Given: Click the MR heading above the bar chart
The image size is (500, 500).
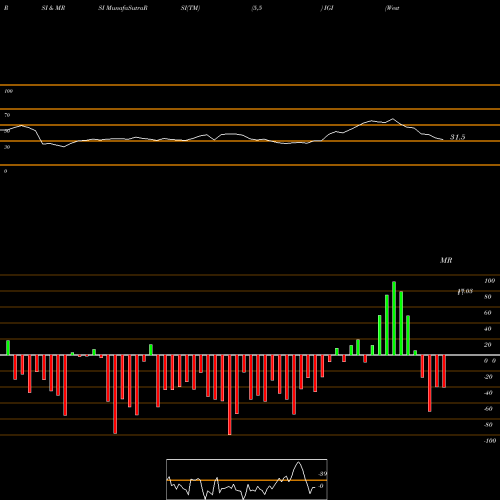Looking at the screenshot, I should click(x=446, y=260).
